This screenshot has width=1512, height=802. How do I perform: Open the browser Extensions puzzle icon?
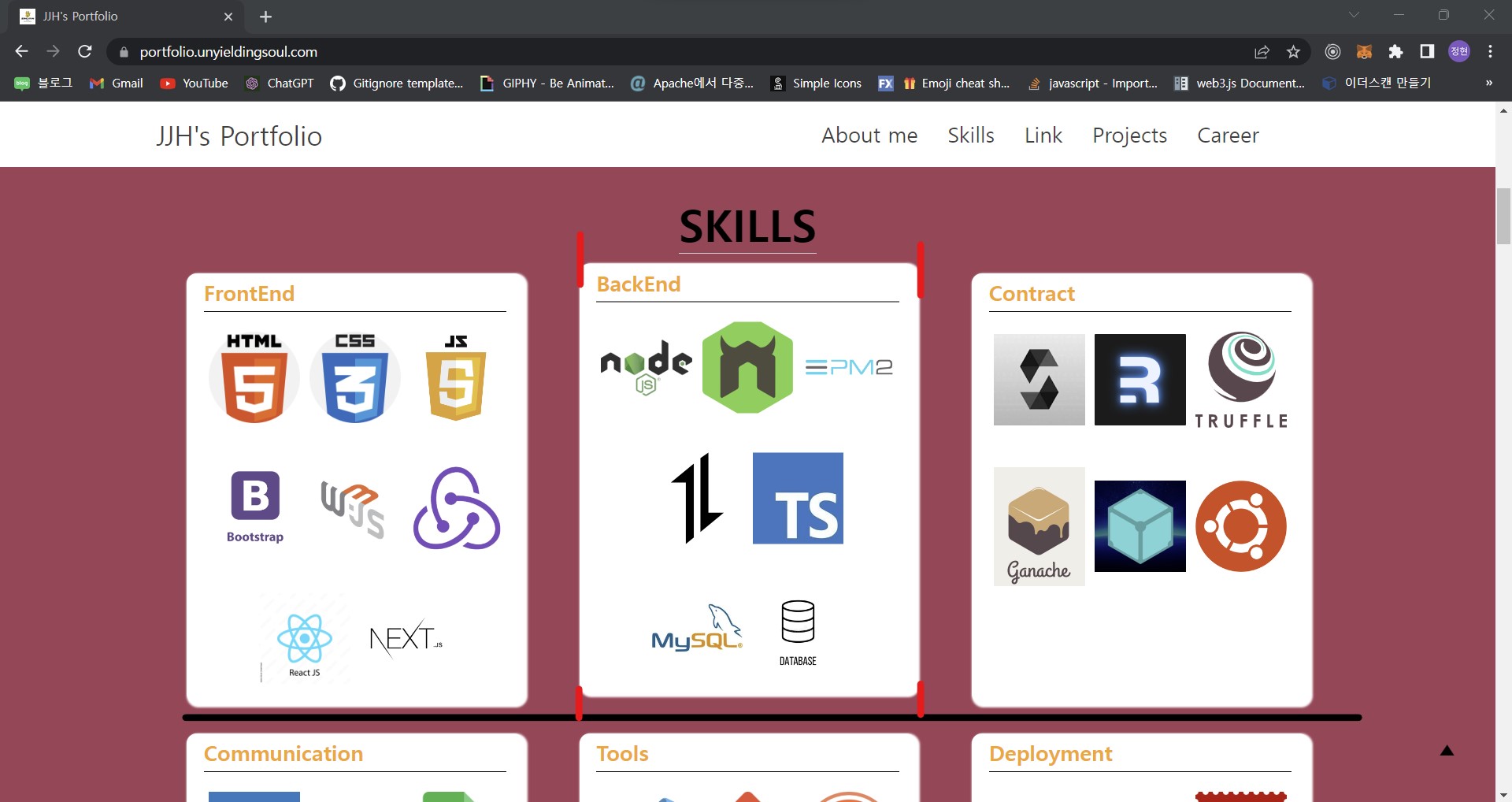pyautogui.click(x=1395, y=51)
